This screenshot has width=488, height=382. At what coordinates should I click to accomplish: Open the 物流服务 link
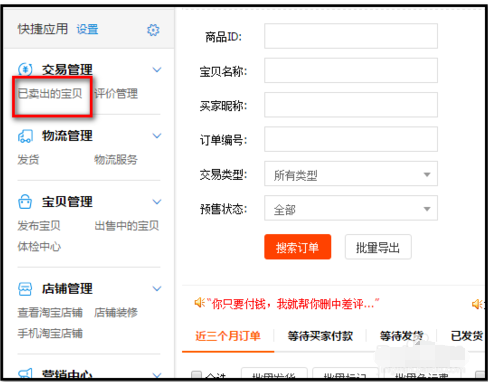click(x=116, y=160)
